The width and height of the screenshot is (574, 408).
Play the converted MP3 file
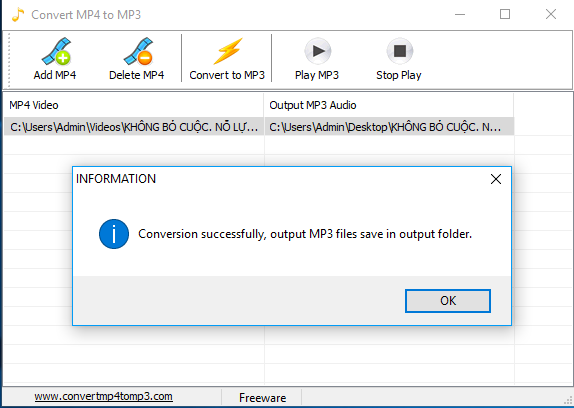click(317, 59)
